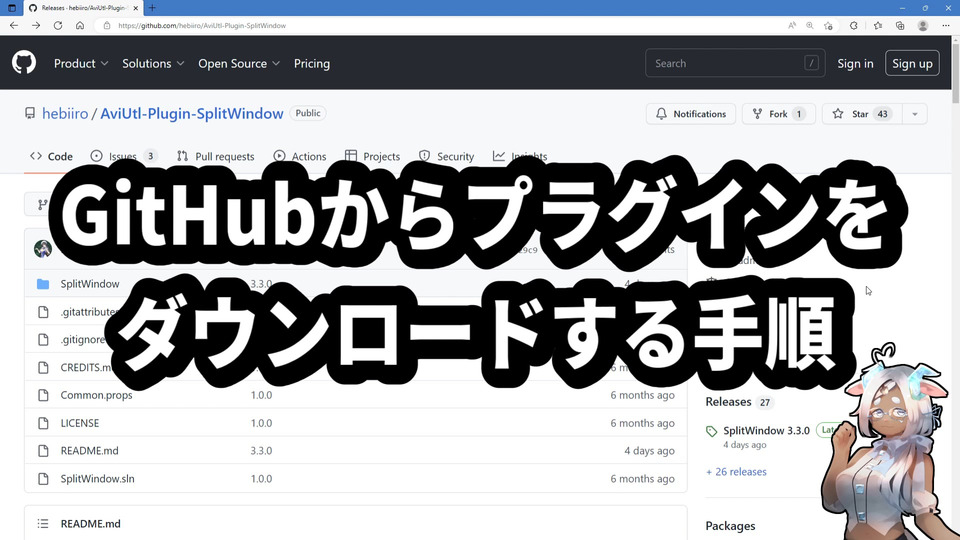Open a new browser tab with plus

click(152, 8)
